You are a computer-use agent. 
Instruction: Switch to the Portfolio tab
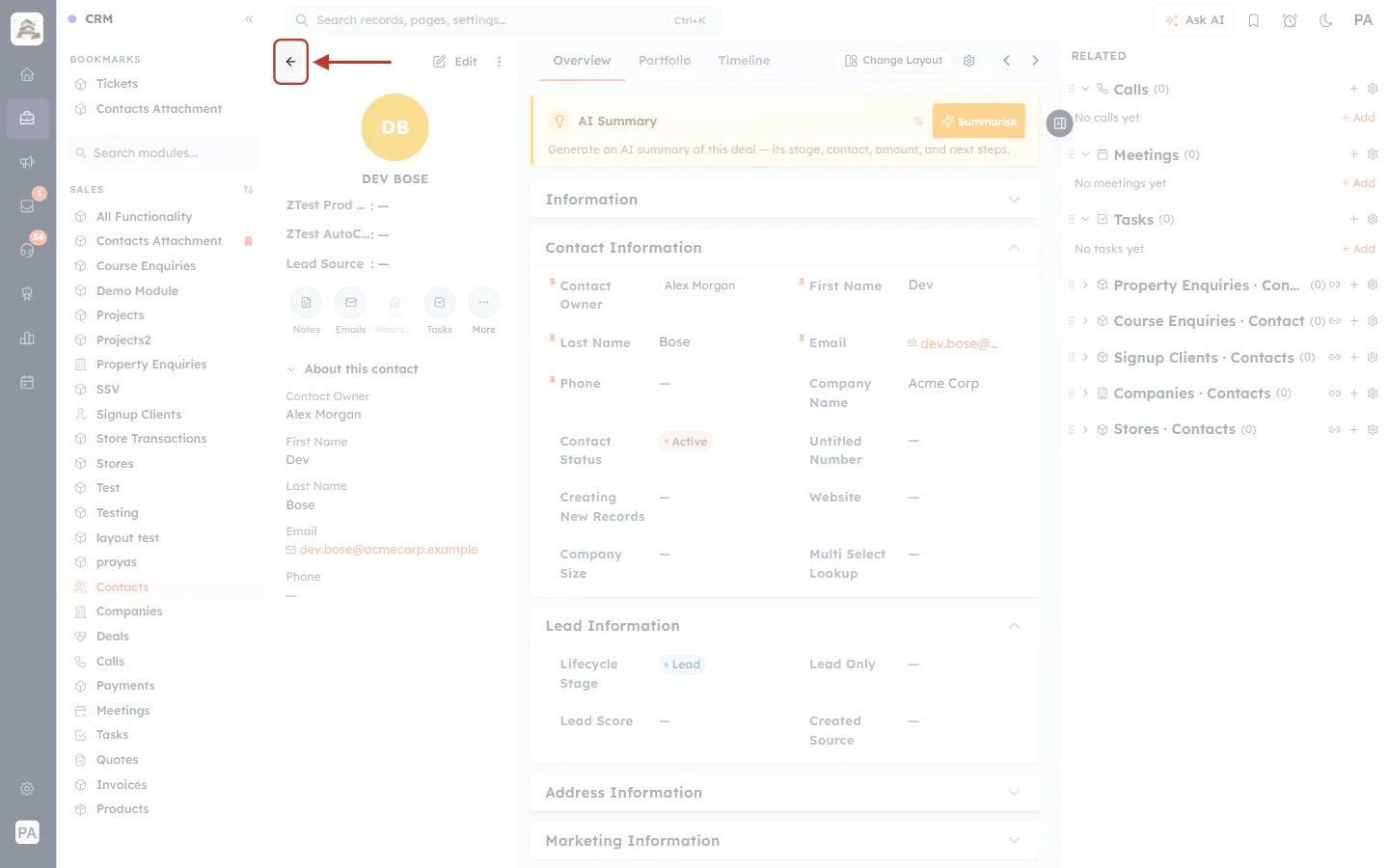click(x=665, y=61)
